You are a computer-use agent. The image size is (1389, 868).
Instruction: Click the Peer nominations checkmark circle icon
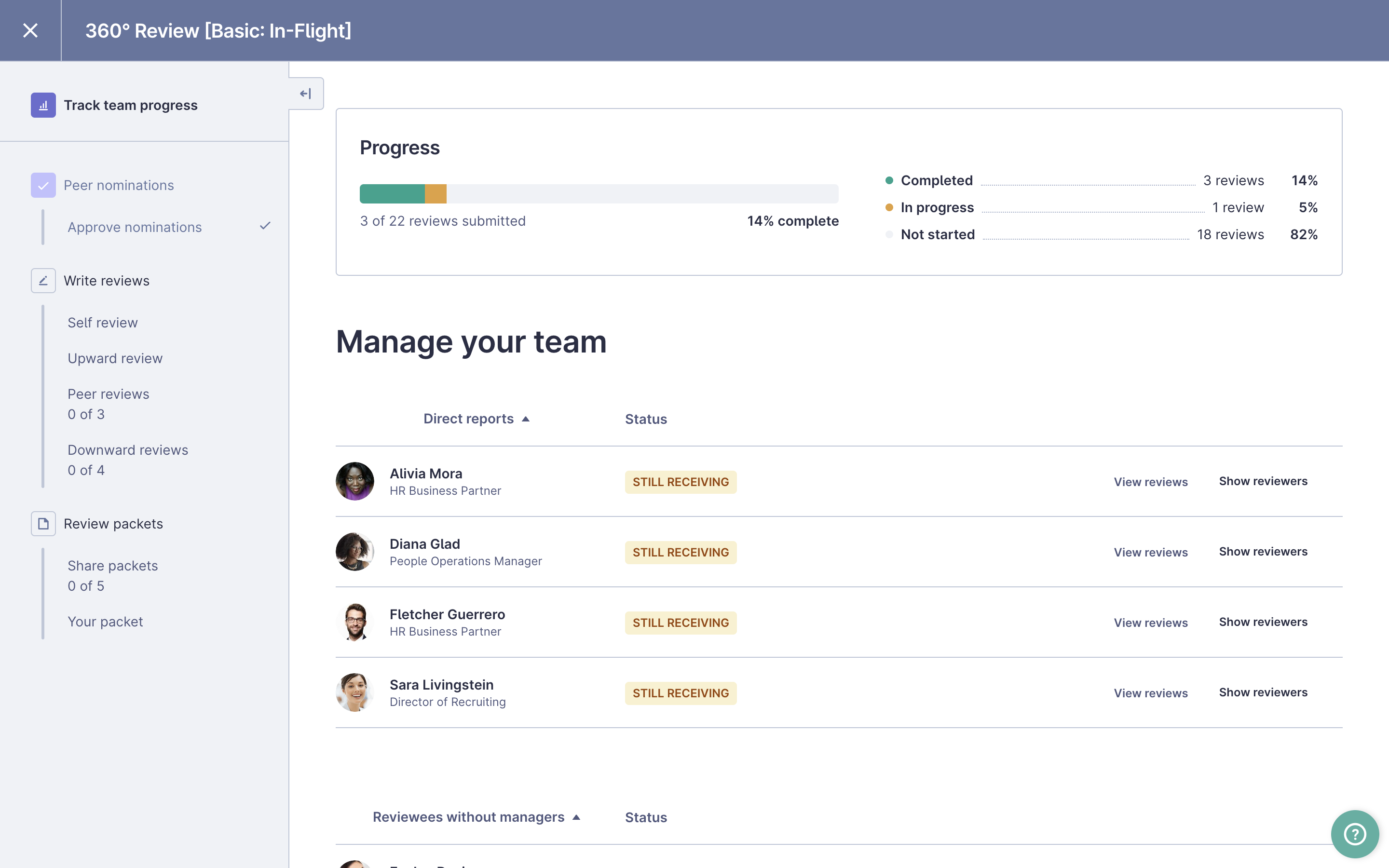click(43, 185)
